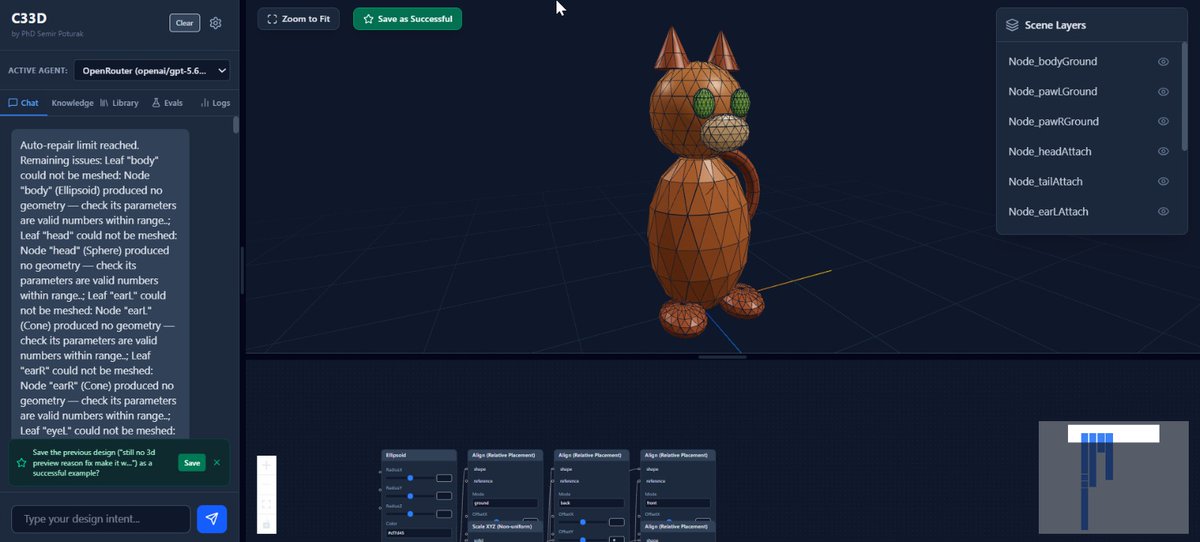Screen dimensions: 1200x542
Task: Open the Knowledge tab
Action: [72, 102]
